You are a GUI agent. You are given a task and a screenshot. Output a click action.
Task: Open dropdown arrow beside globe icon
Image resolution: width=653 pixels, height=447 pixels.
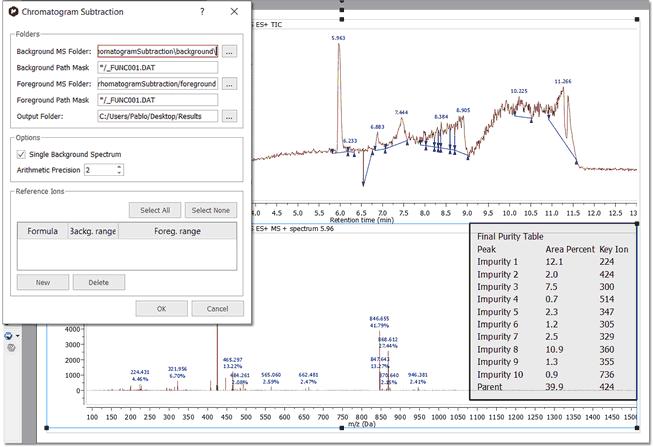16,337
